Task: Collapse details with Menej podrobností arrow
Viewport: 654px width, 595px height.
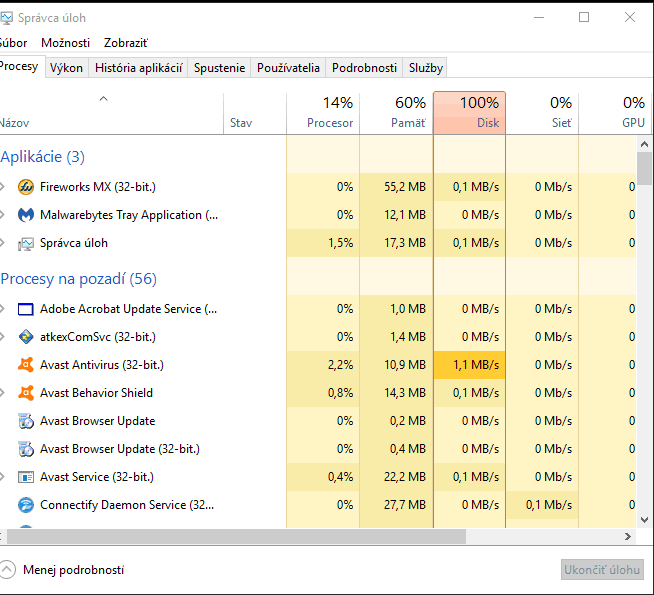Action: coord(7,570)
